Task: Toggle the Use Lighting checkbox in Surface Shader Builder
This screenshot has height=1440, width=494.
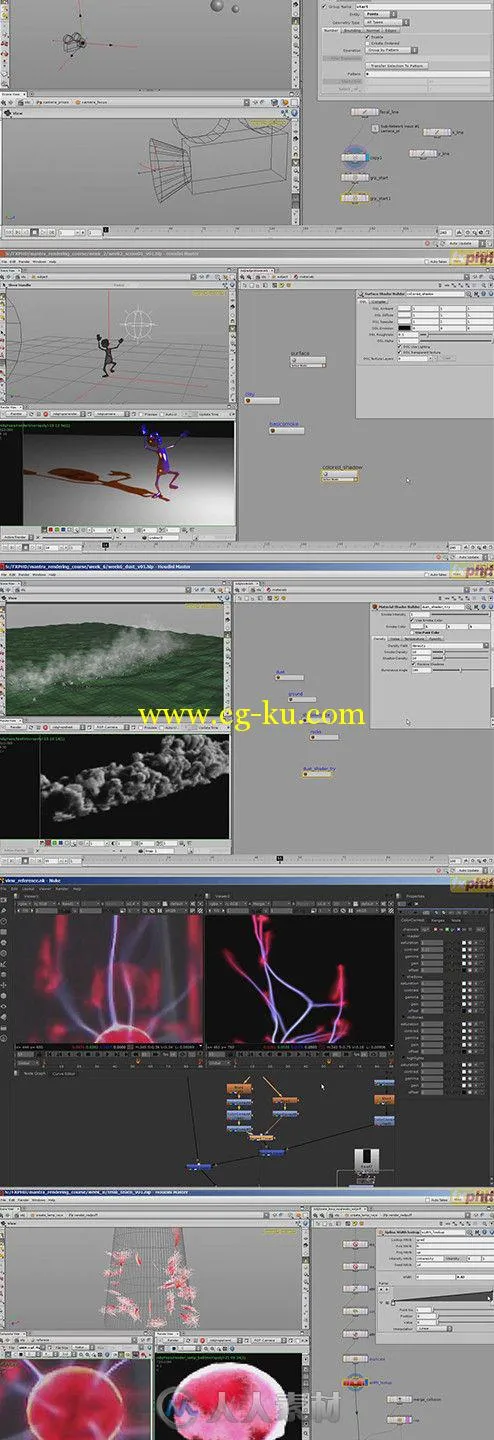Action: tap(400, 347)
